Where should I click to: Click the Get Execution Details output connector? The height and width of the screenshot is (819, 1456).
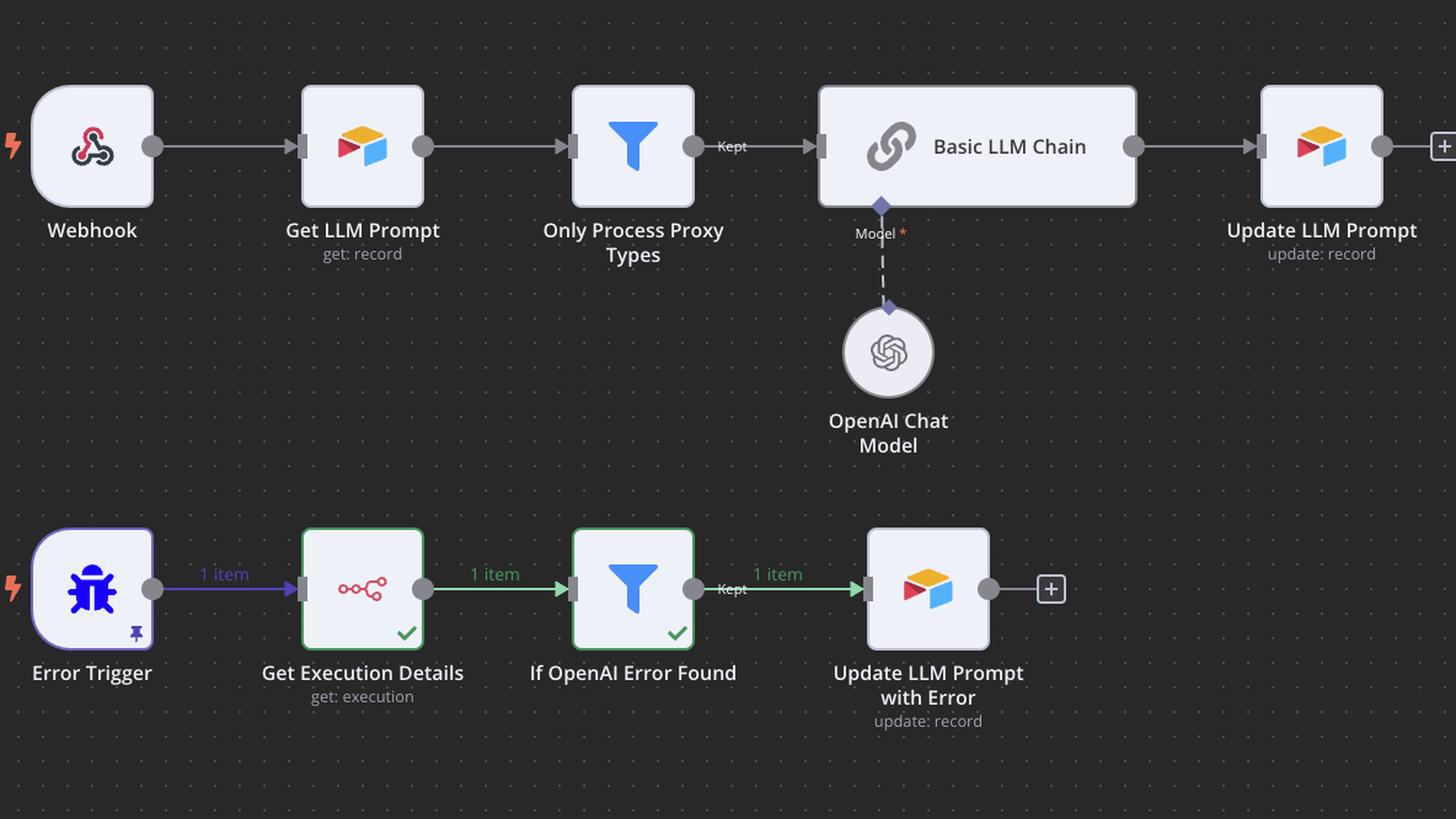click(x=423, y=589)
